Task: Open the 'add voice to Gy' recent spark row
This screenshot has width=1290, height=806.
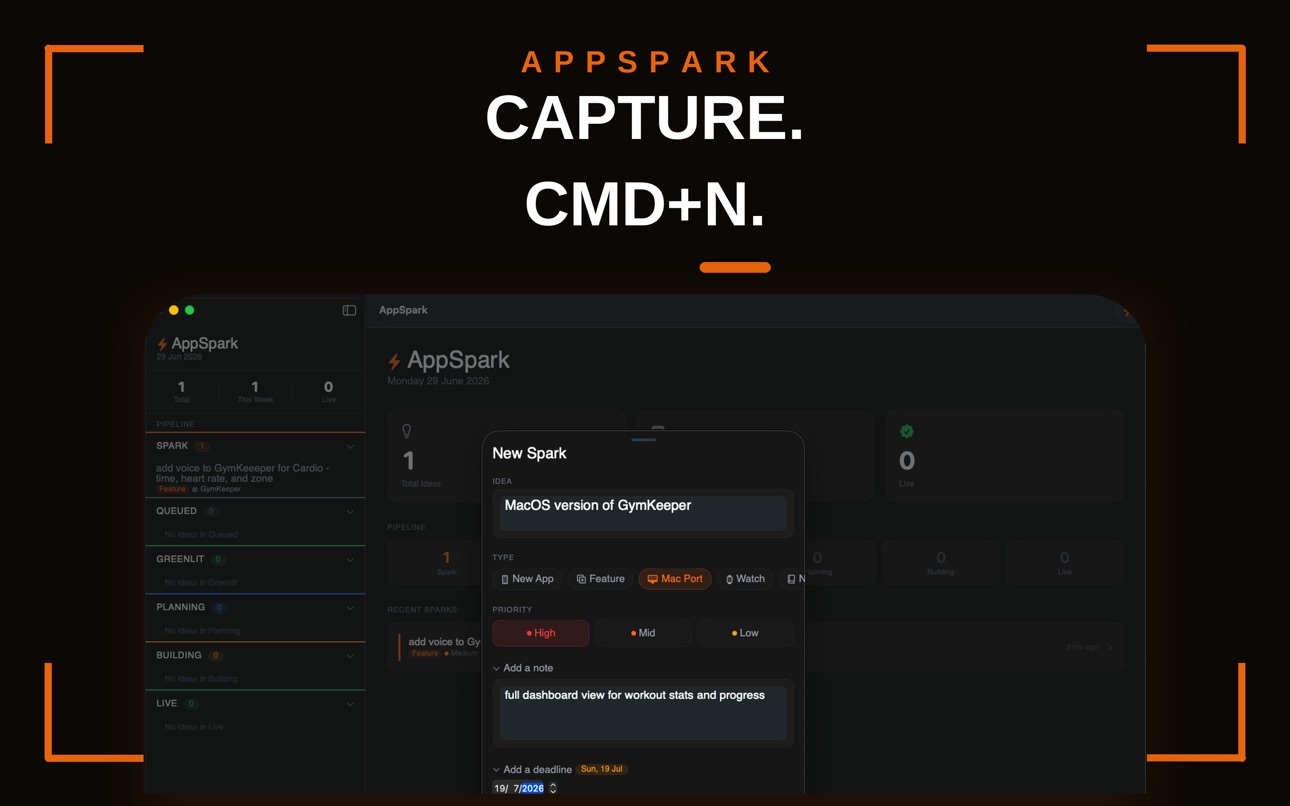Action: click(435, 647)
